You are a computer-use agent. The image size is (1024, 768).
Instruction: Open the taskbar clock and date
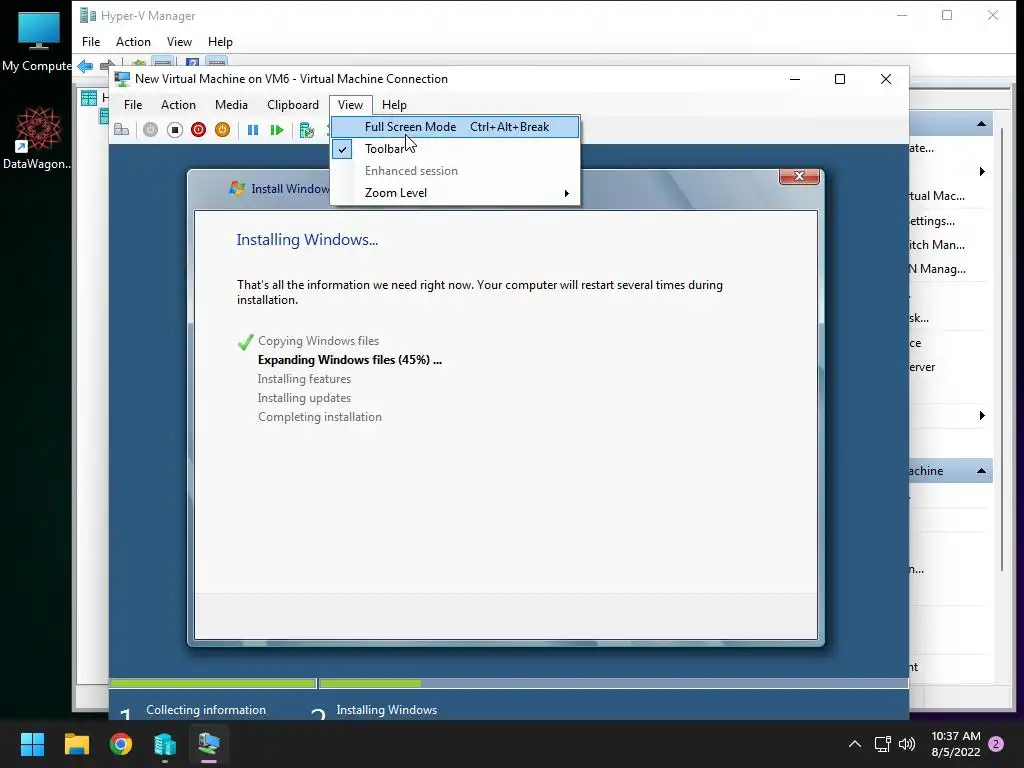point(955,744)
